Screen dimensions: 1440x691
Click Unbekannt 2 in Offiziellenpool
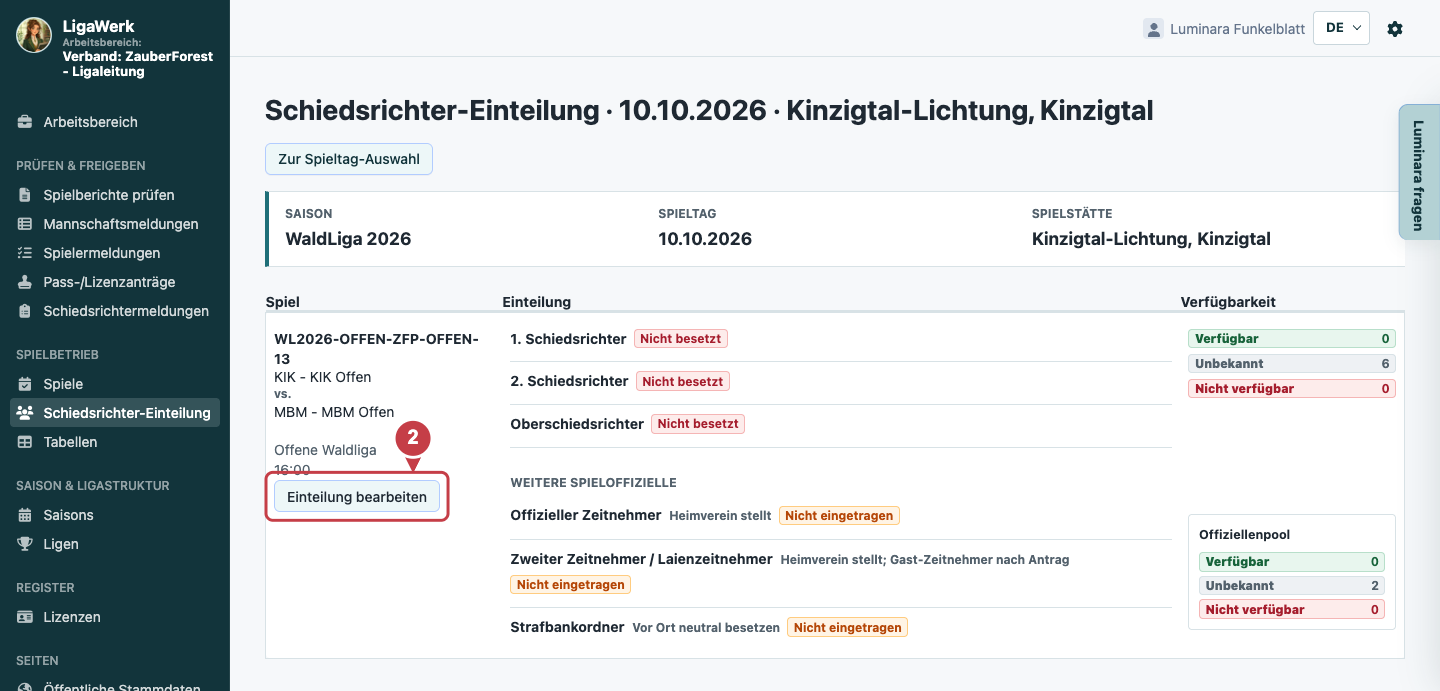[x=1292, y=586]
